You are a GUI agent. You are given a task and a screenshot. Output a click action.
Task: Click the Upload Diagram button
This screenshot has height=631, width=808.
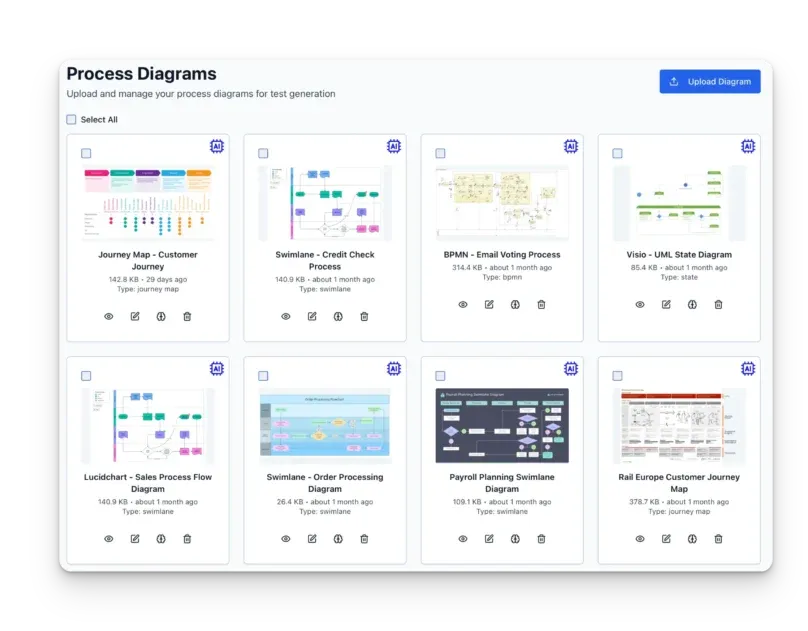click(710, 81)
